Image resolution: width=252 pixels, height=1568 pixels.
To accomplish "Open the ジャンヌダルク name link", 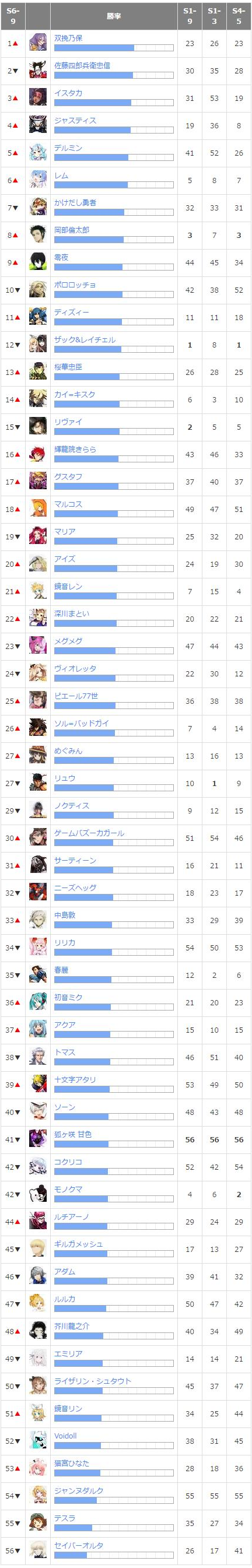I will [x=79, y=1490].
